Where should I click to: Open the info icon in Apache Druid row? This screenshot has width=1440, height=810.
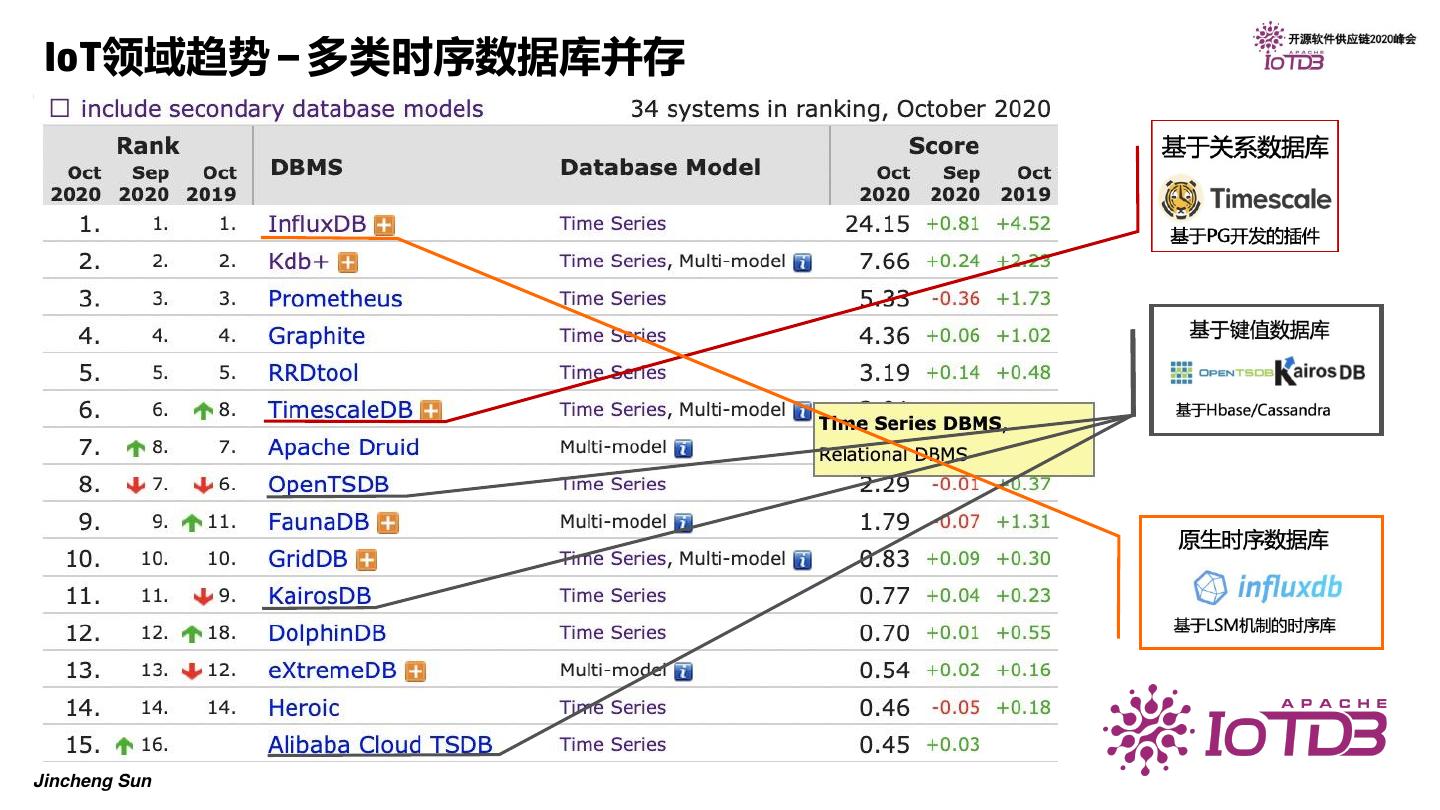coord(683,448)
